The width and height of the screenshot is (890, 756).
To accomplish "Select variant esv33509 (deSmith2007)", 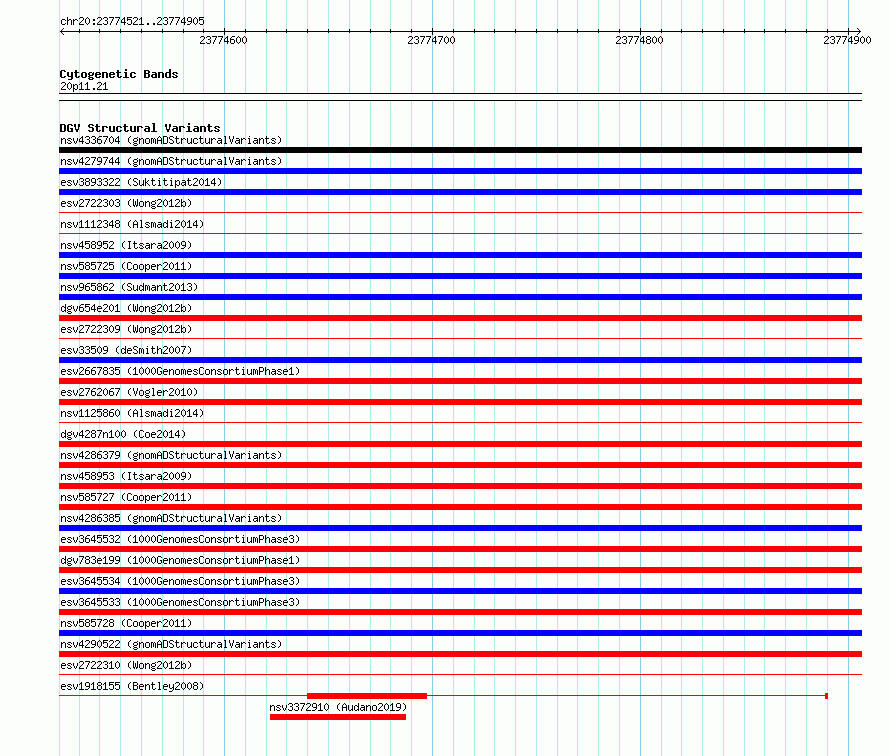I will coord(126,350).
